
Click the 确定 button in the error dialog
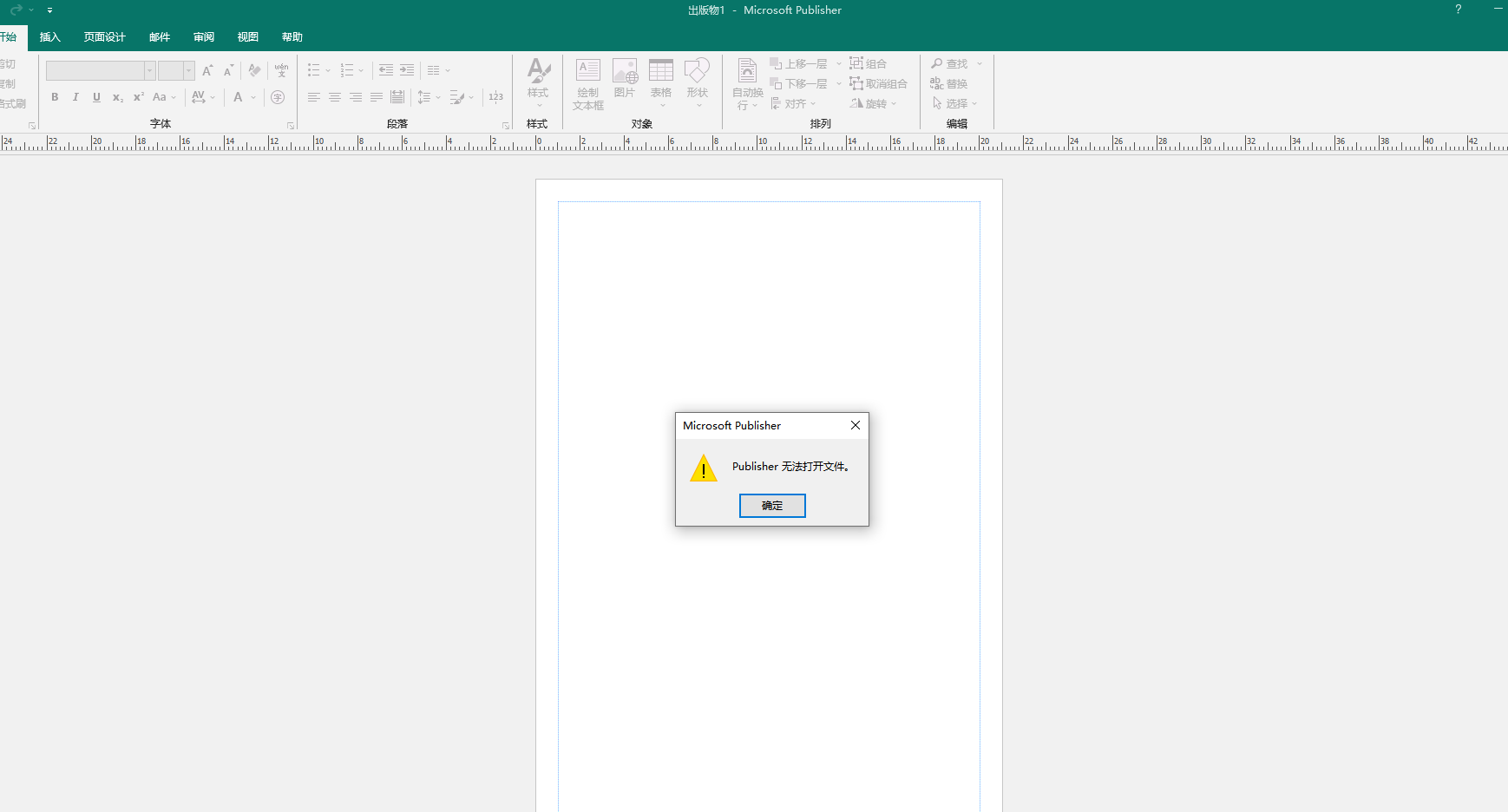point(772,506)
